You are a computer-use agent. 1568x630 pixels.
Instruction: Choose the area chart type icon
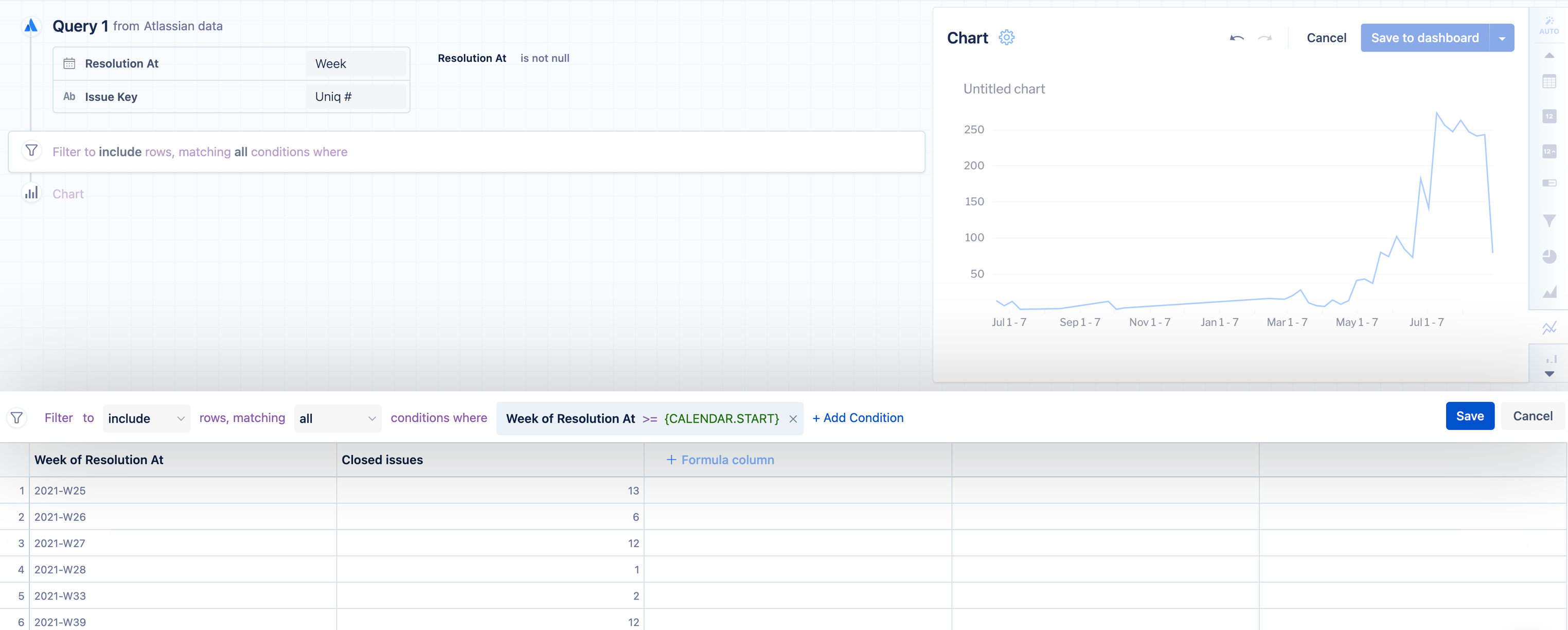(x=1549, y=292)
